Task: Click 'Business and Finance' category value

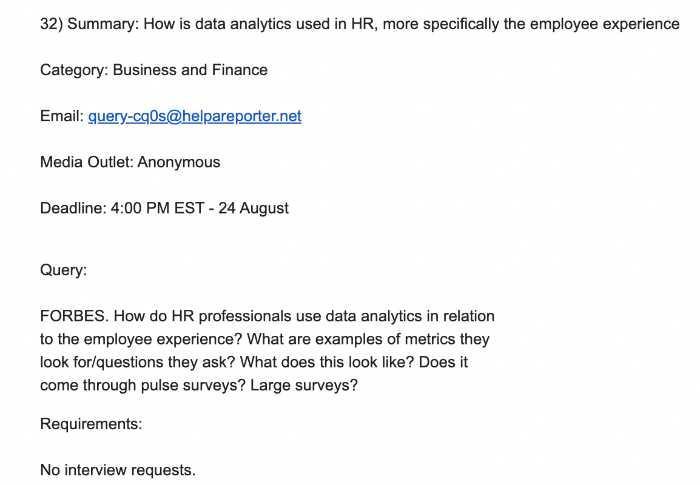Action: pos(190,70)
